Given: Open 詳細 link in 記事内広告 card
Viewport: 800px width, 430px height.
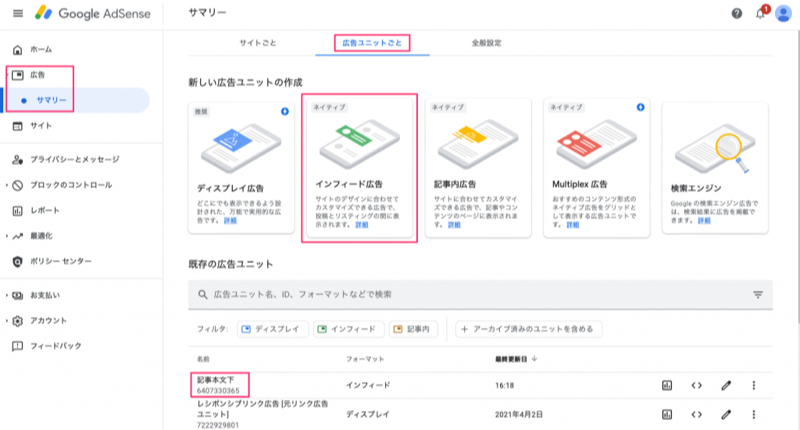Looking at the screenshot, I should coord(454,225).
